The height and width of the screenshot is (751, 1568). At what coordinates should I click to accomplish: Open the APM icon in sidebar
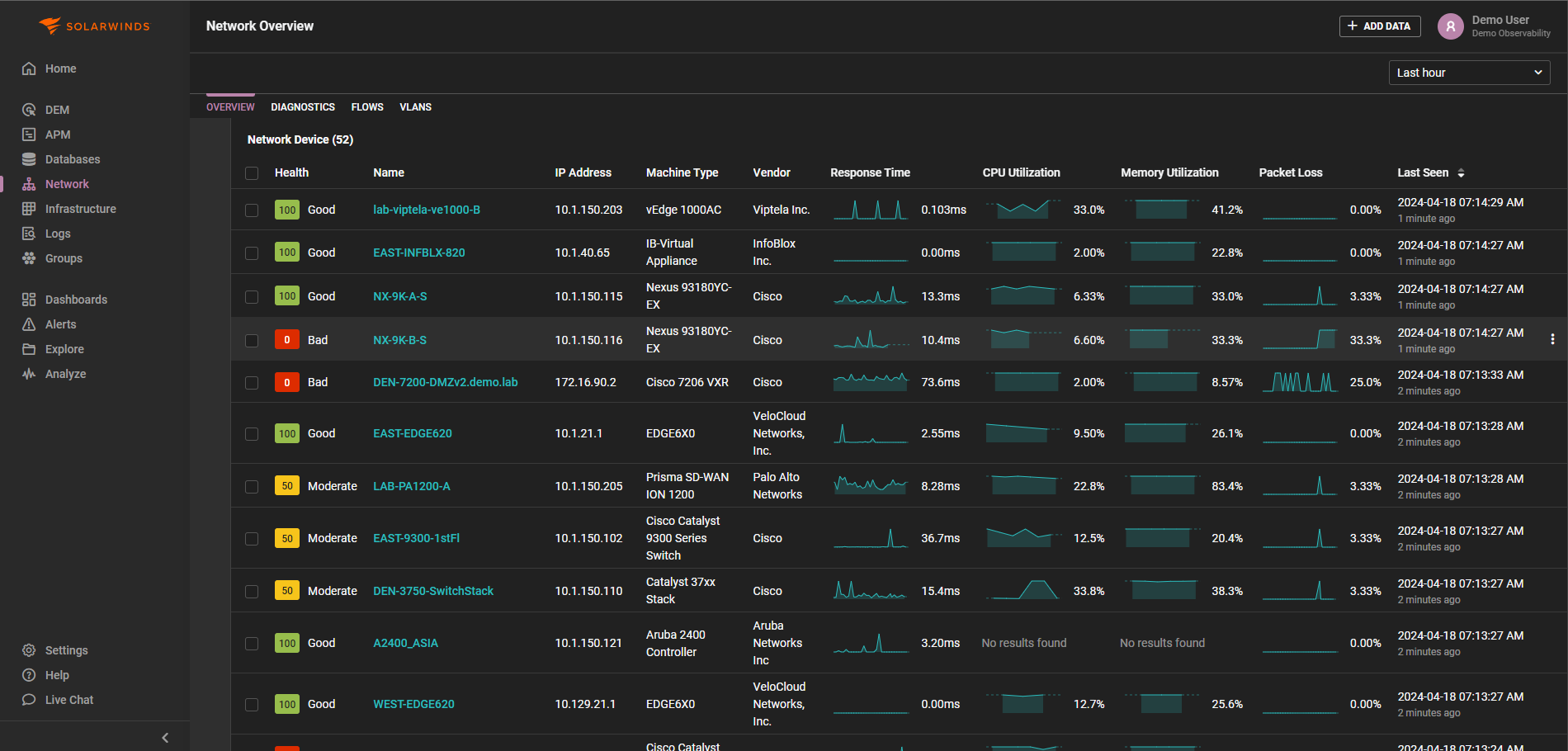click(x=29, y=135)
